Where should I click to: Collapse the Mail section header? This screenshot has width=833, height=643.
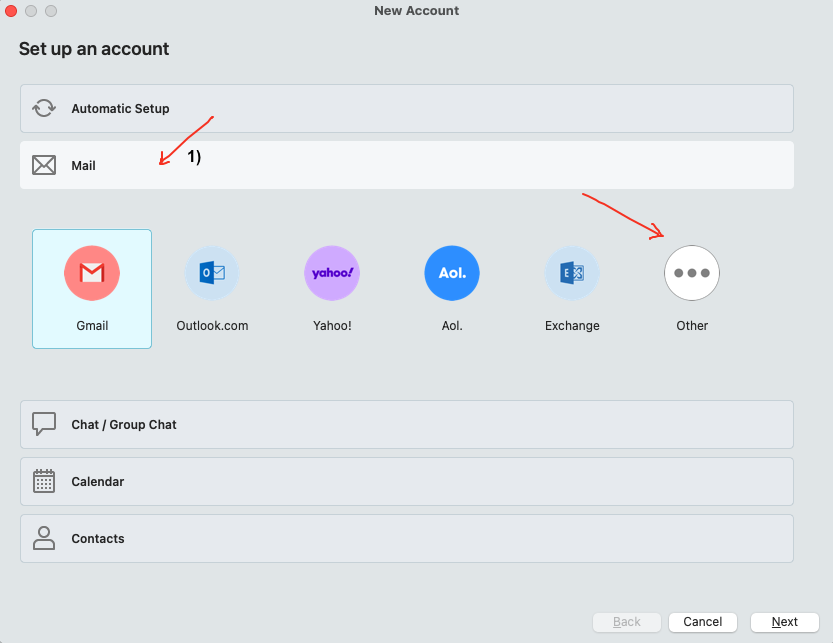coord(406,165)
